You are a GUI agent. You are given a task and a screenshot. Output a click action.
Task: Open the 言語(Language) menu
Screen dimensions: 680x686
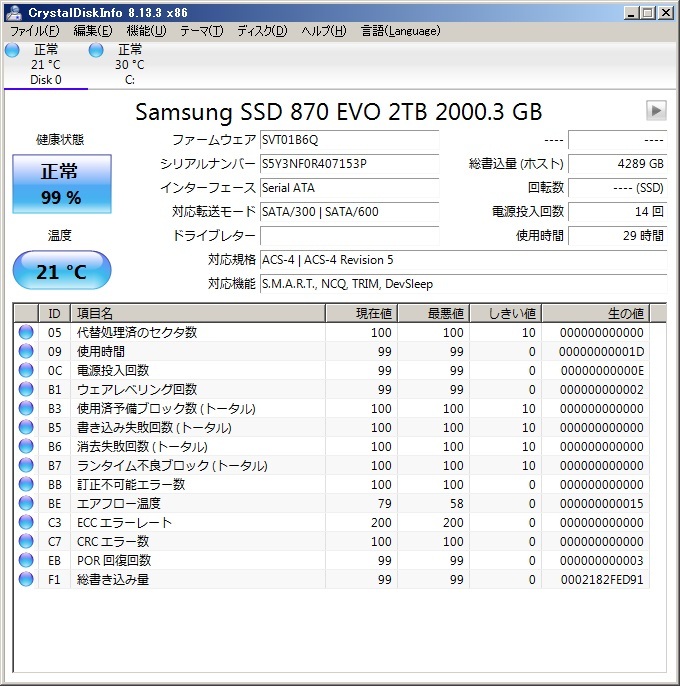pyautogui.click(x=400, y=31)
